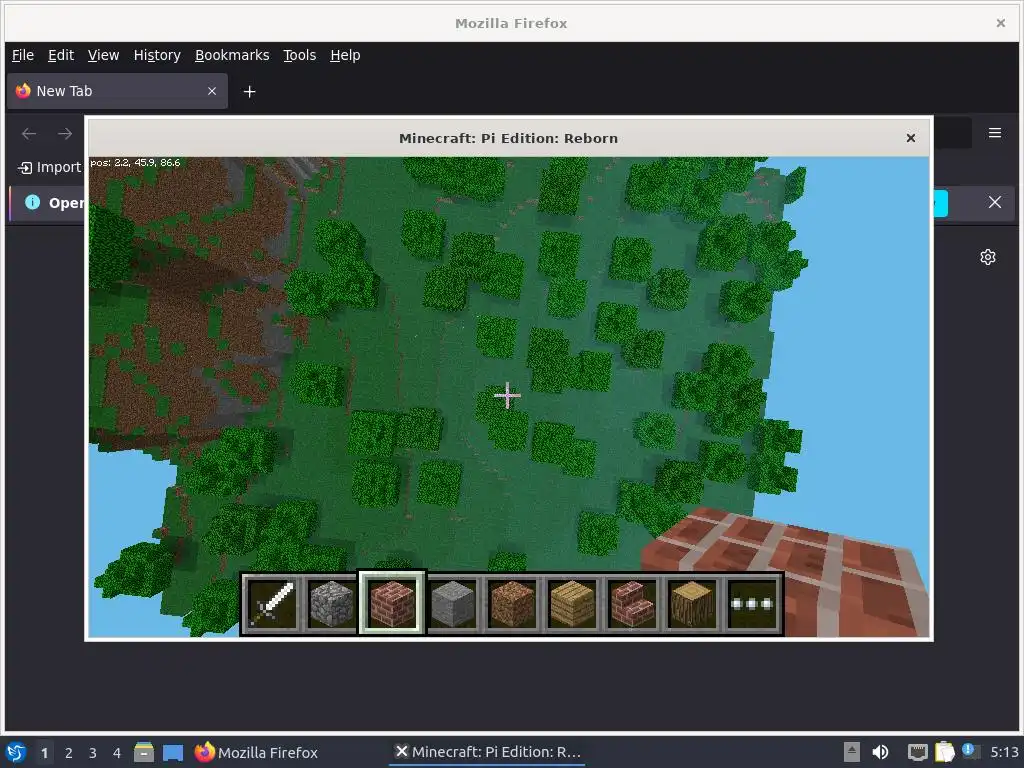Select the brick block hotbar slot
The image size is (1024, 768).
392,603
